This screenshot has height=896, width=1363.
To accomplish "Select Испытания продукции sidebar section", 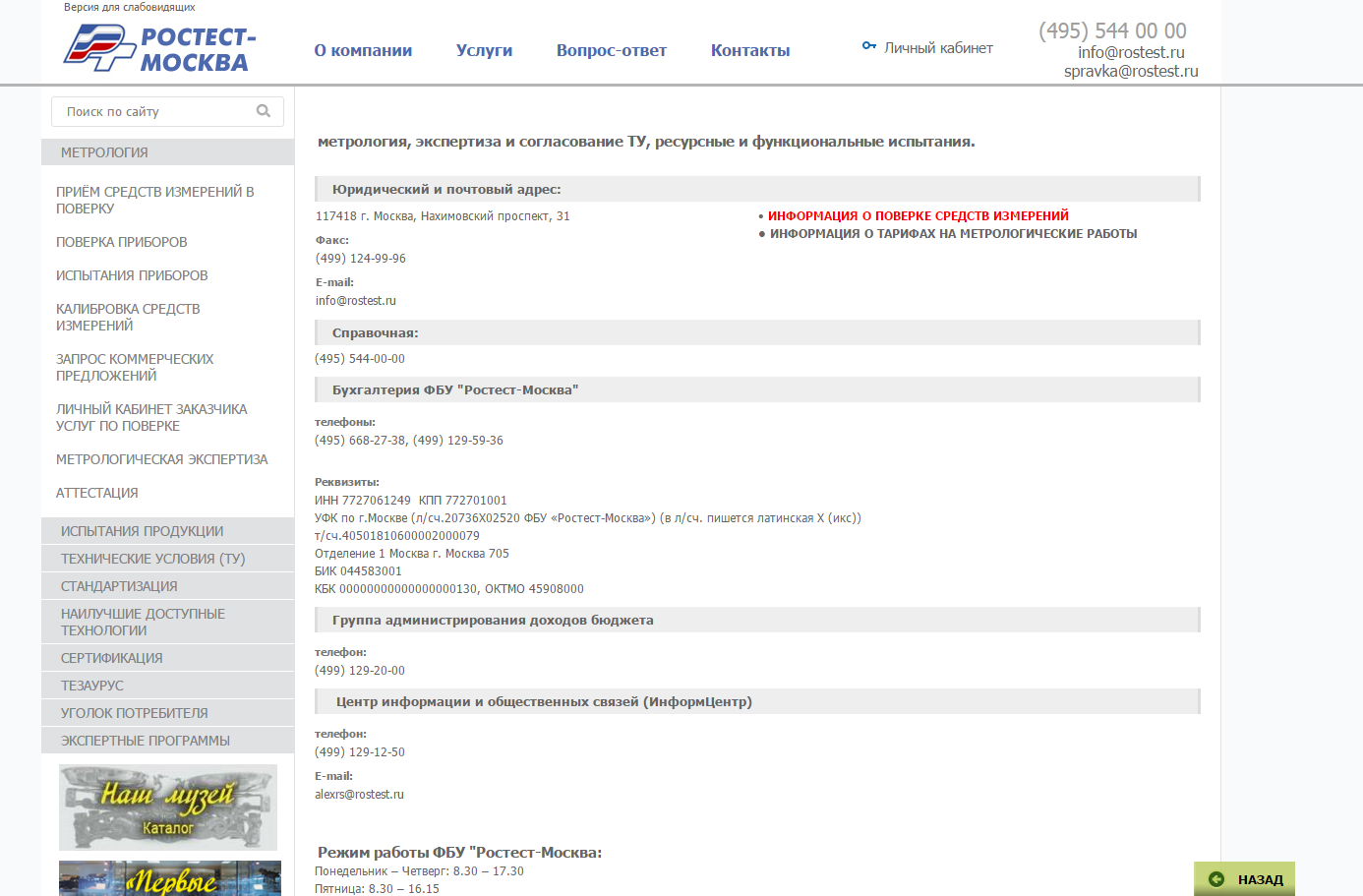I will coord(167,531).
